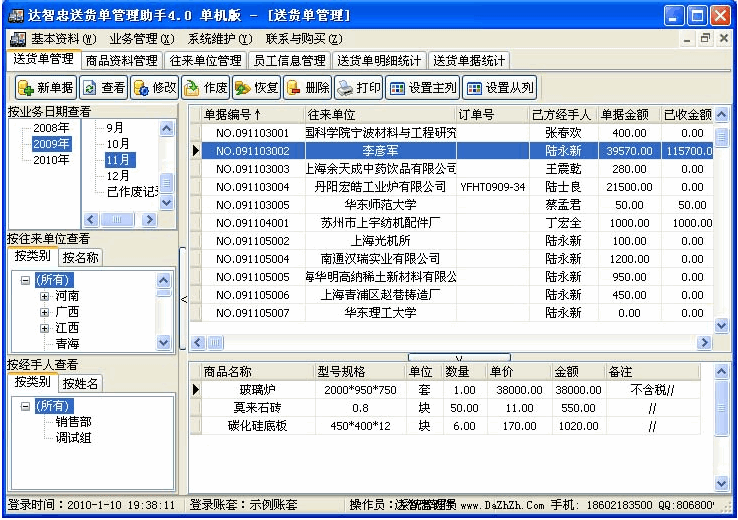Click the 查看 view toolbar button
Image resolution: width=738 pixels, height=520 pixels.
104,88
